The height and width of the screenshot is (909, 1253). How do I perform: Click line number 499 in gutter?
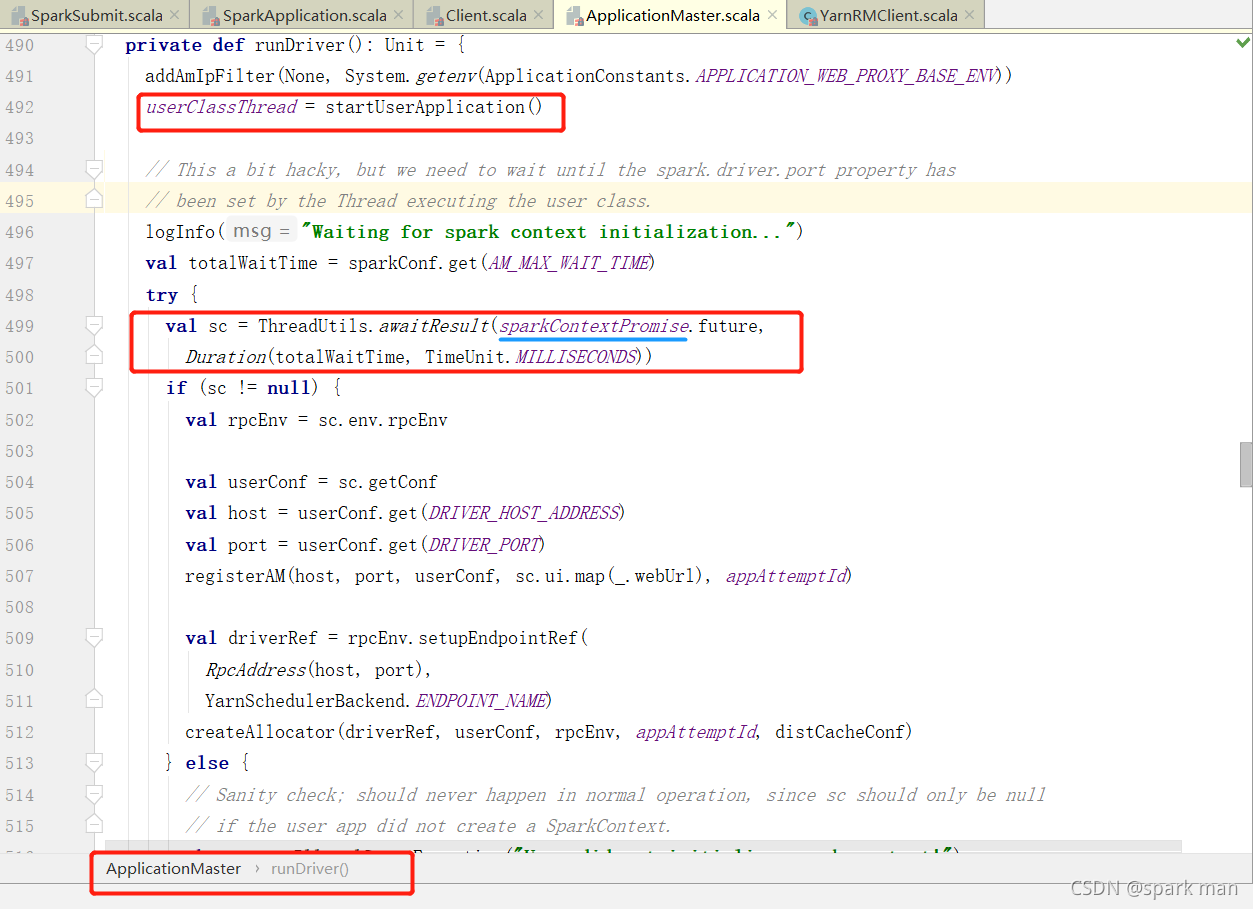pos(20,326)
